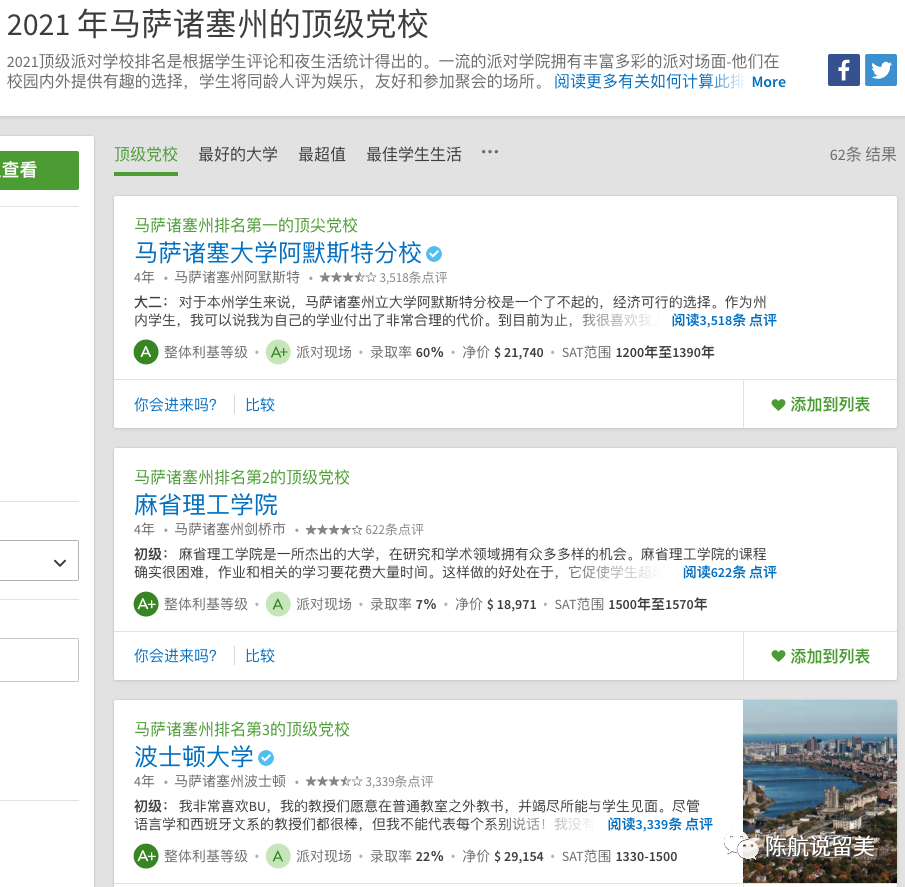Screen dimensions: 905x887
Task: Add 麻省理工学院 to list with heart
Action: coord(820,656)
